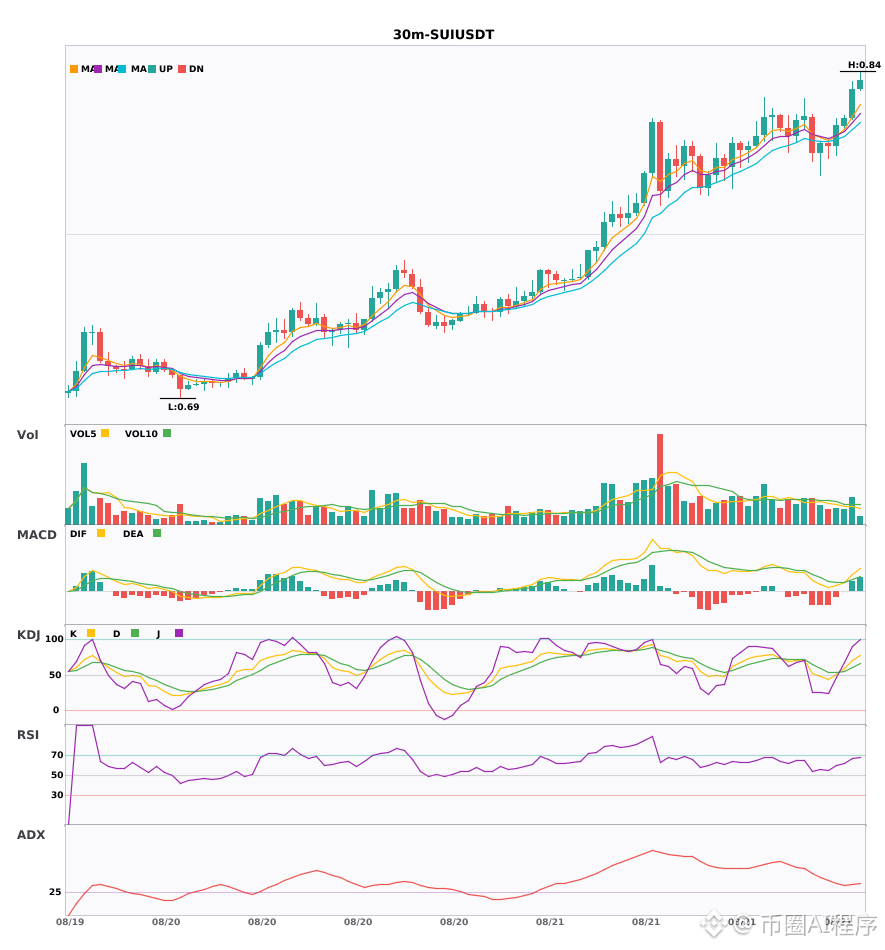
Task: Click the DN legend text
Action: pos(196,69)
